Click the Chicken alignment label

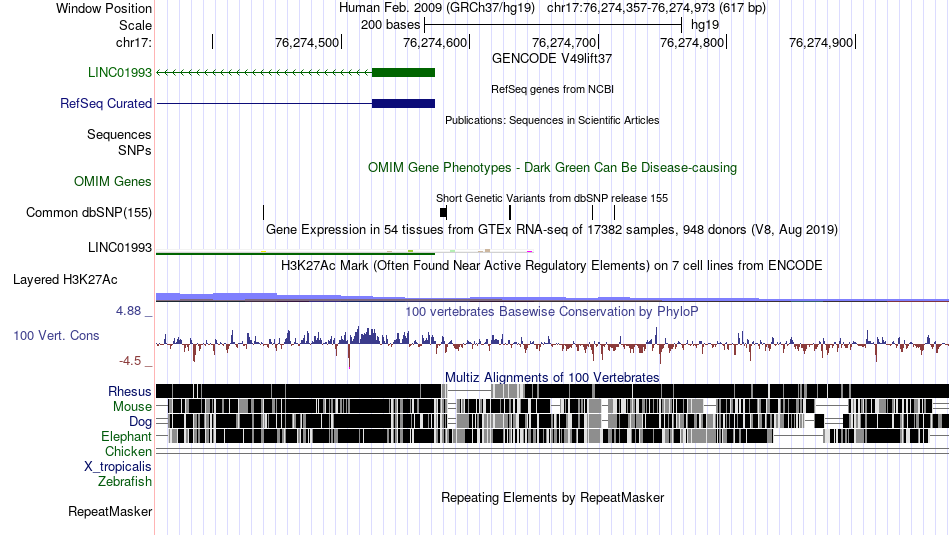128,452
